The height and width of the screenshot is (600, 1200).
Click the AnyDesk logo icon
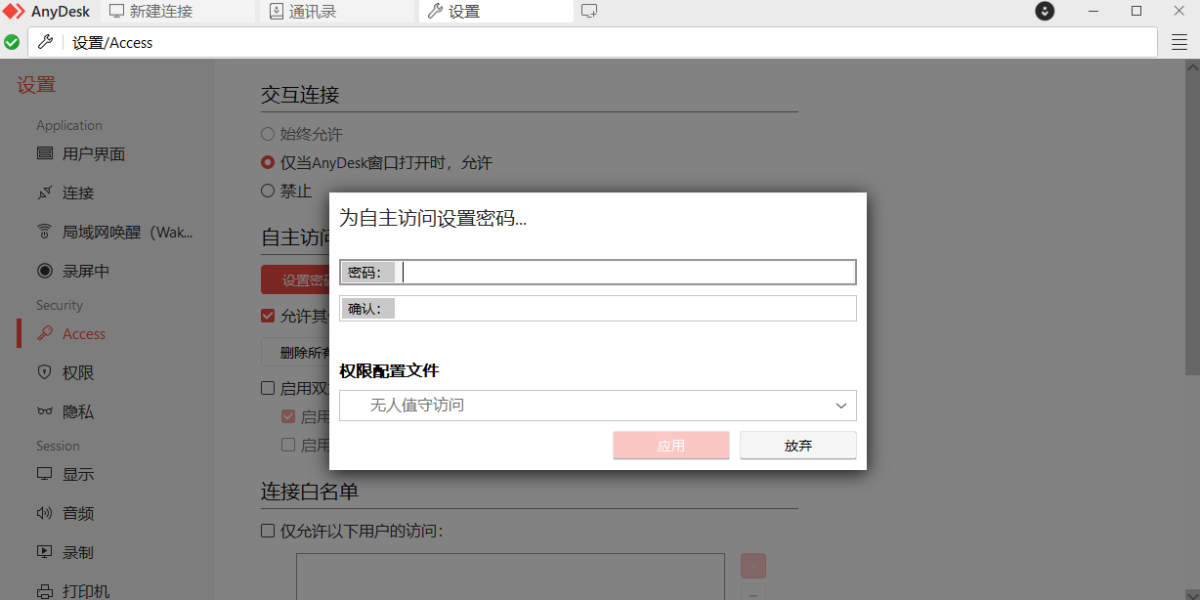(14, 12)
